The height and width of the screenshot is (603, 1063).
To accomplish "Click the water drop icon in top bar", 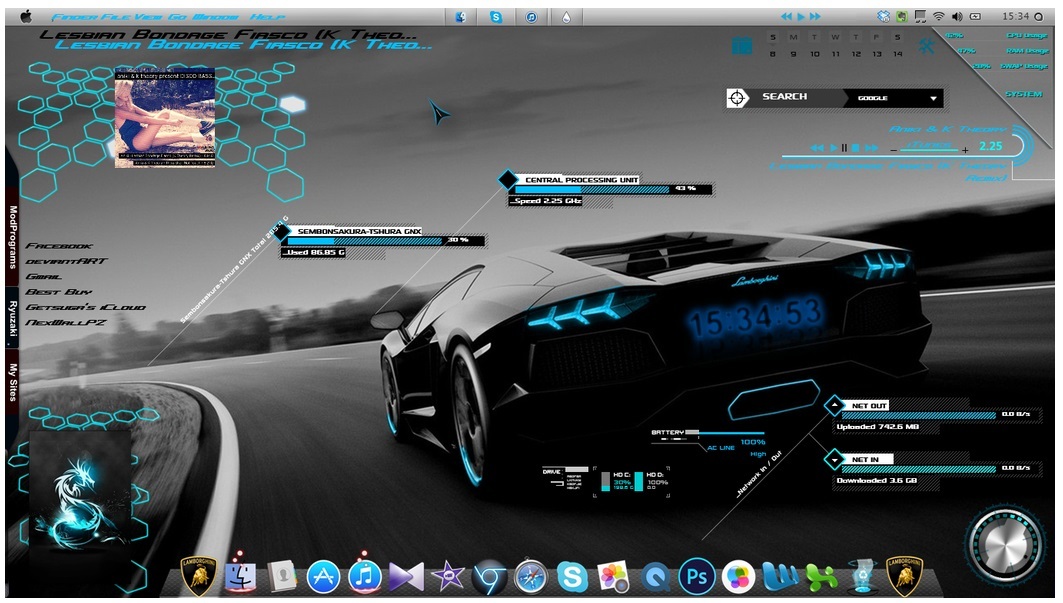I will (x=566, y=17).
